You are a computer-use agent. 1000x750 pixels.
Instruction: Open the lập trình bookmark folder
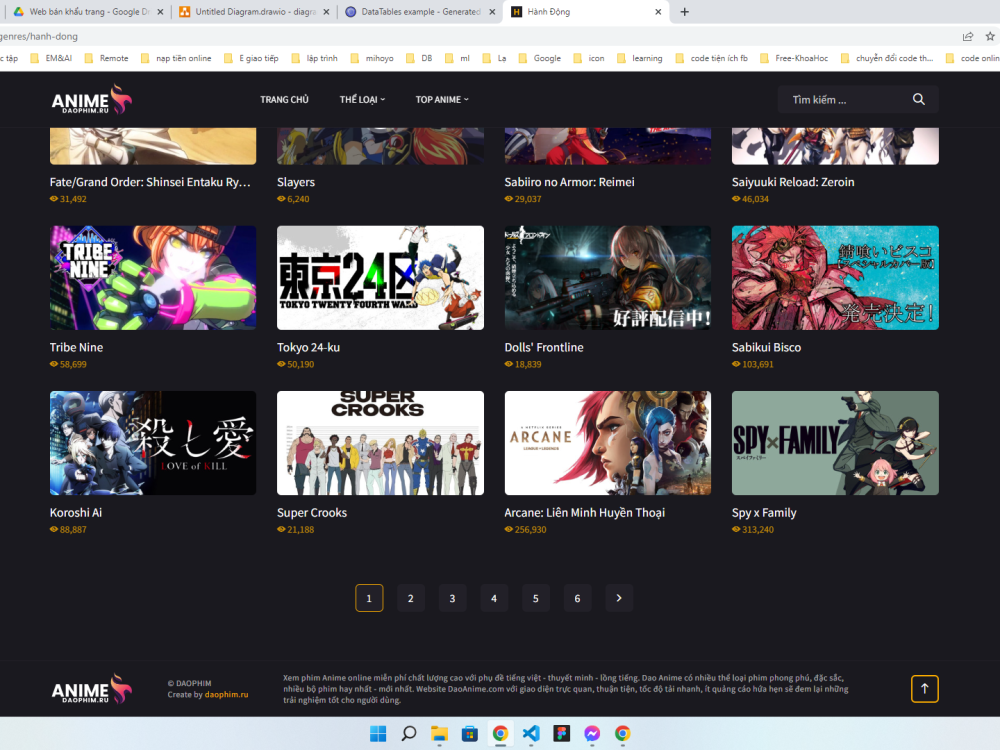click(x=314, y=58)
